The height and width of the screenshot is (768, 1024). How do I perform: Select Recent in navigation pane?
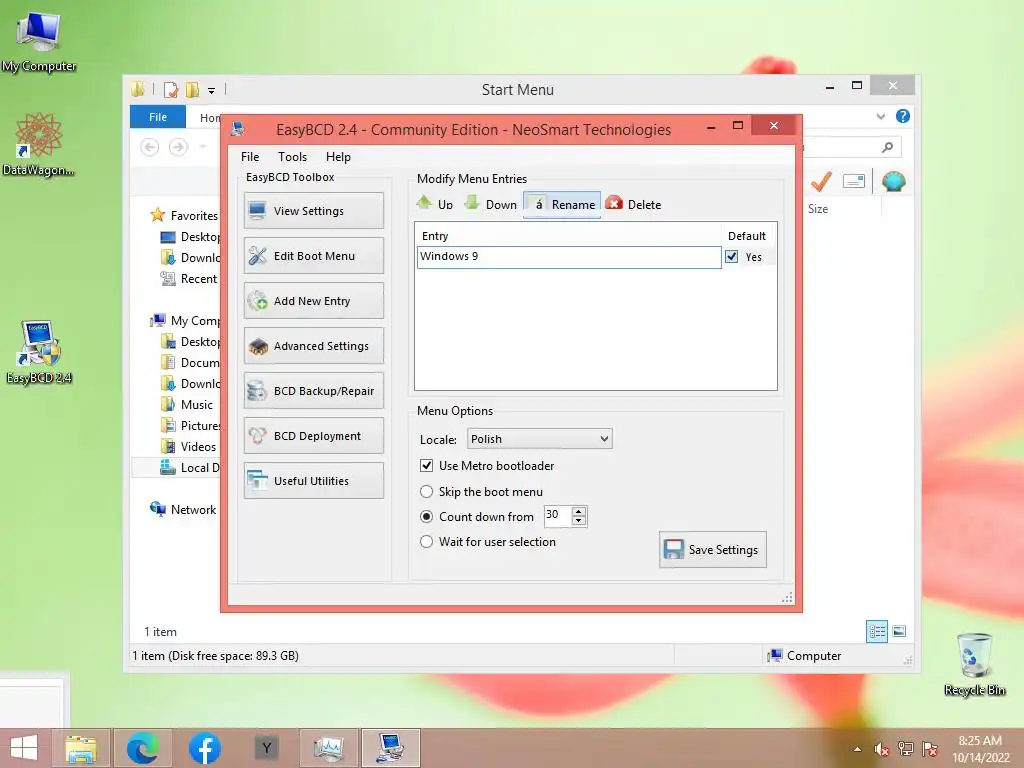click(x=199, y=279)
